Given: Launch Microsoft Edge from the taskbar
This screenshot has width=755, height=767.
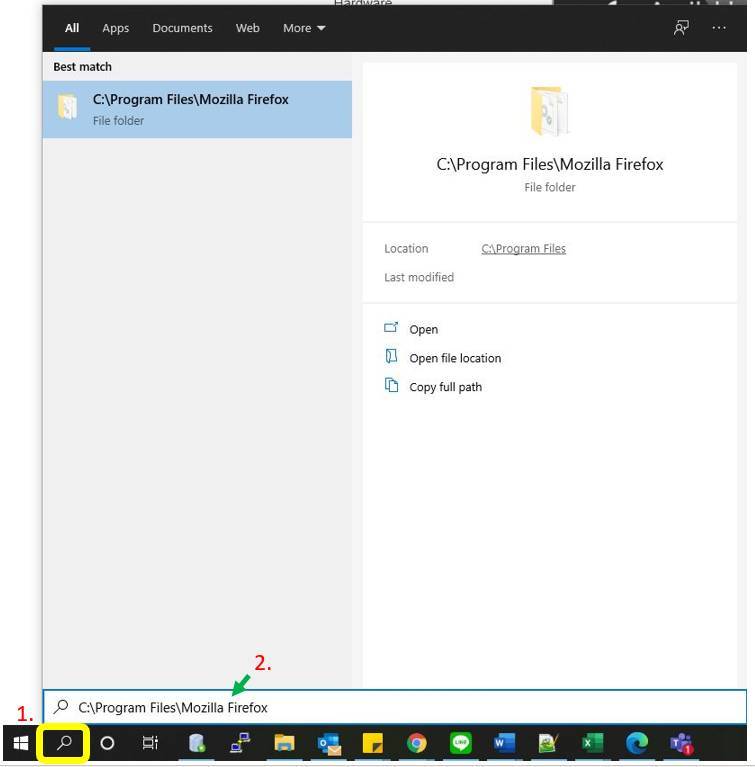Looking at the screenshot, I should (x=637, y=744).
